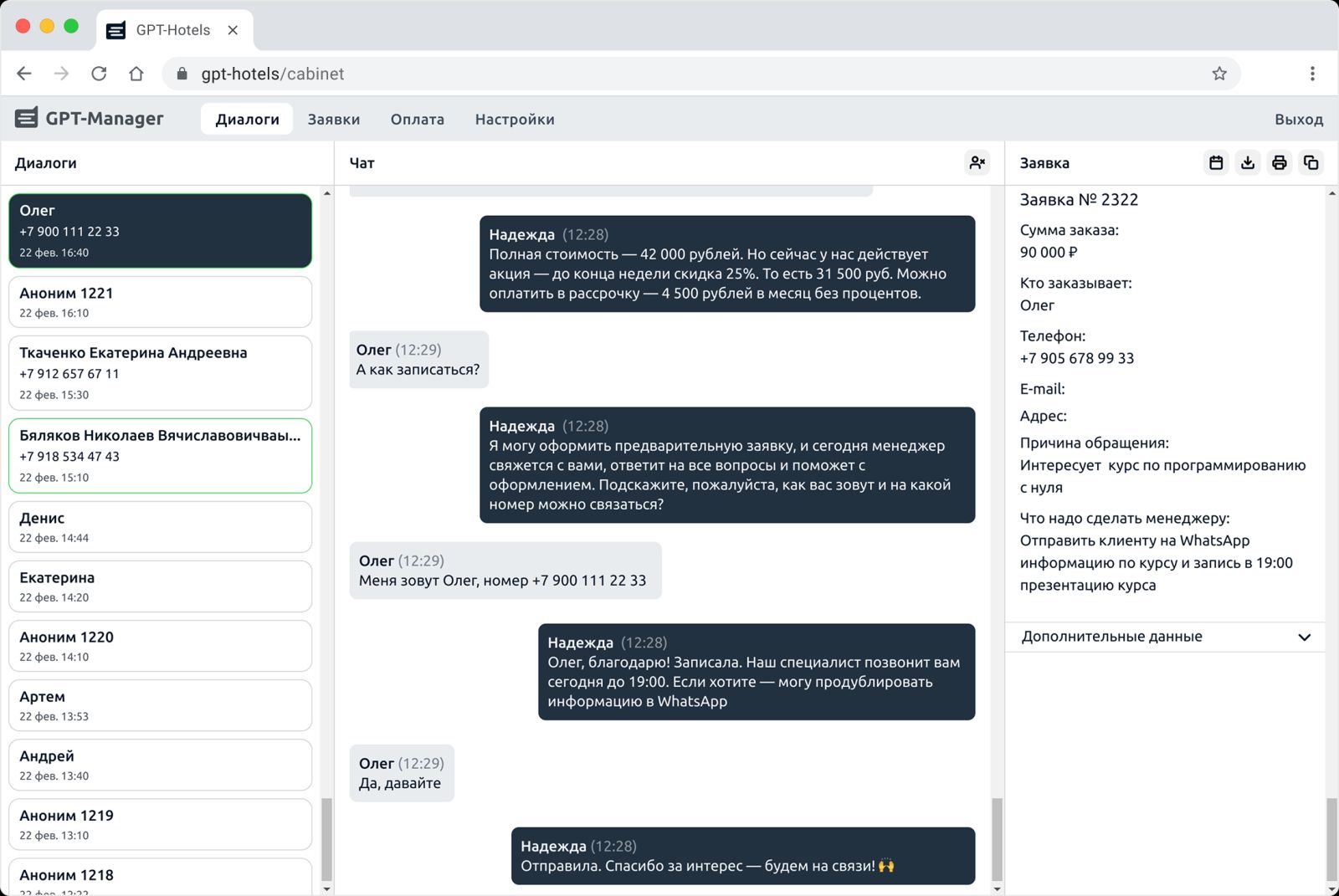The width and height of the screenshot is (1339, 896).
Task: Select dialog with Ткаченко Екатерина Андреевна
Action: click(x=160, y=373)
